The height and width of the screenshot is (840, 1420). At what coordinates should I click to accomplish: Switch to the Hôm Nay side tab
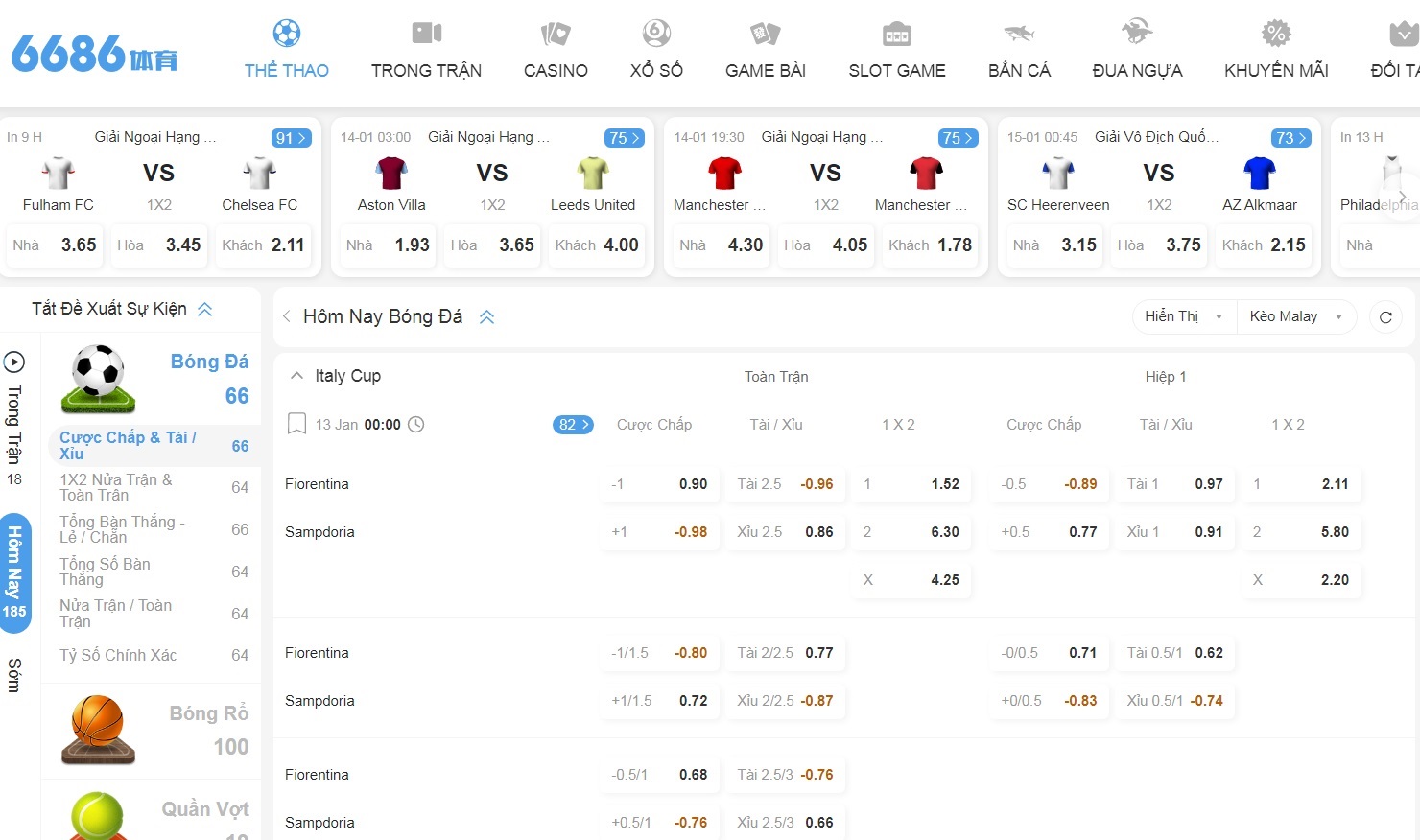coord(14,572)
